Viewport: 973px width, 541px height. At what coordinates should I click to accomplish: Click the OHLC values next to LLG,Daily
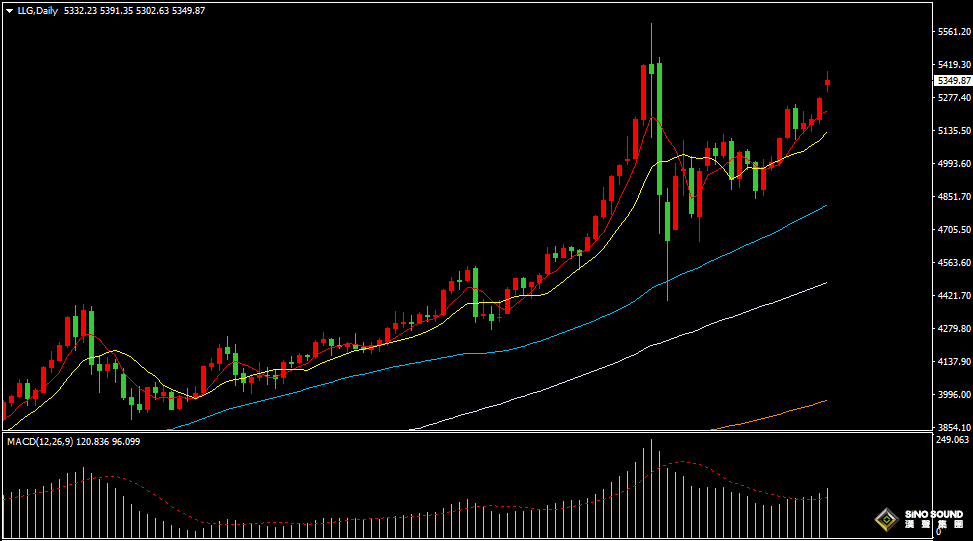point(134,11)
